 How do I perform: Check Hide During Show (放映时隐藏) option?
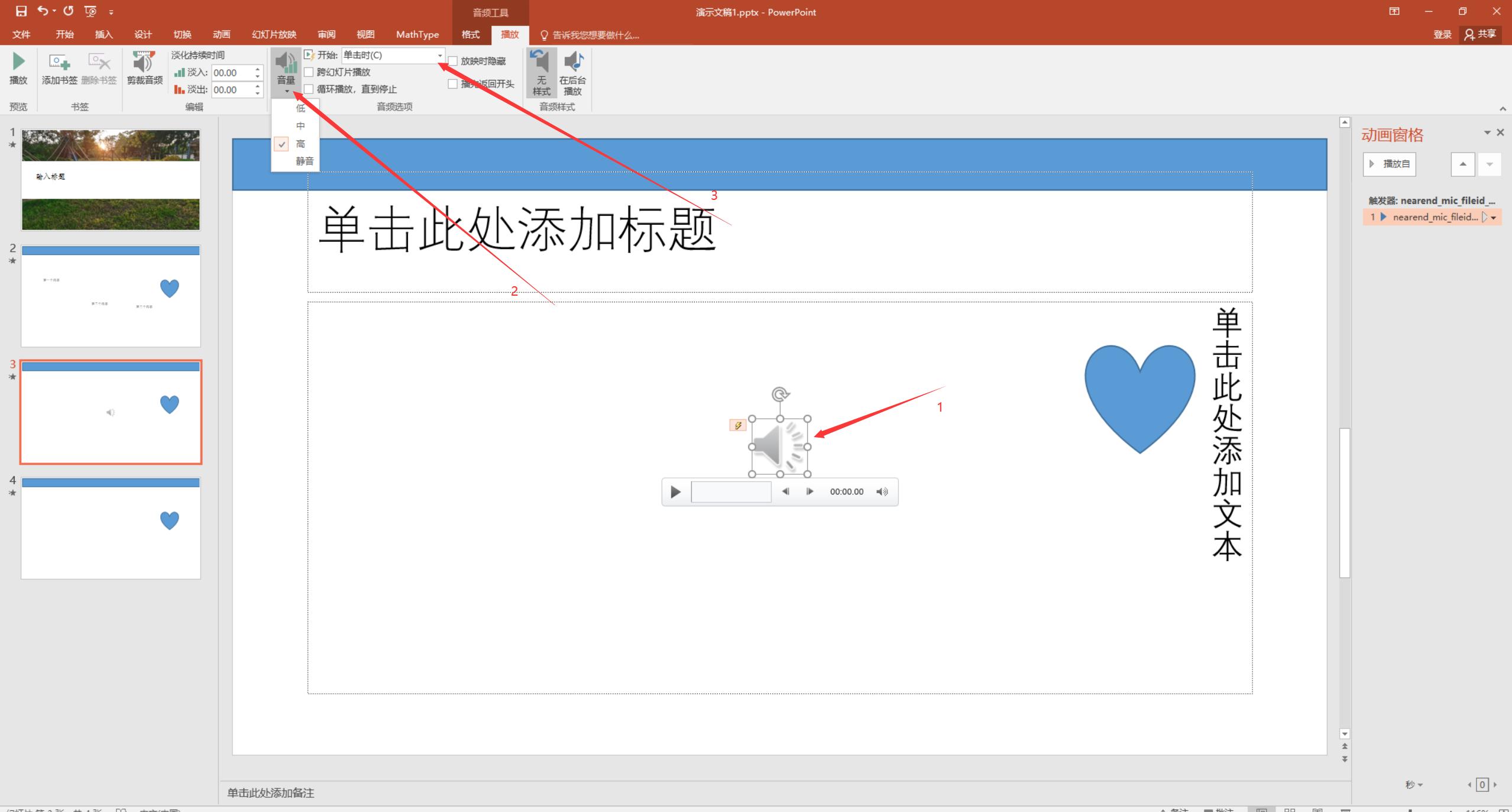point(453,61)
